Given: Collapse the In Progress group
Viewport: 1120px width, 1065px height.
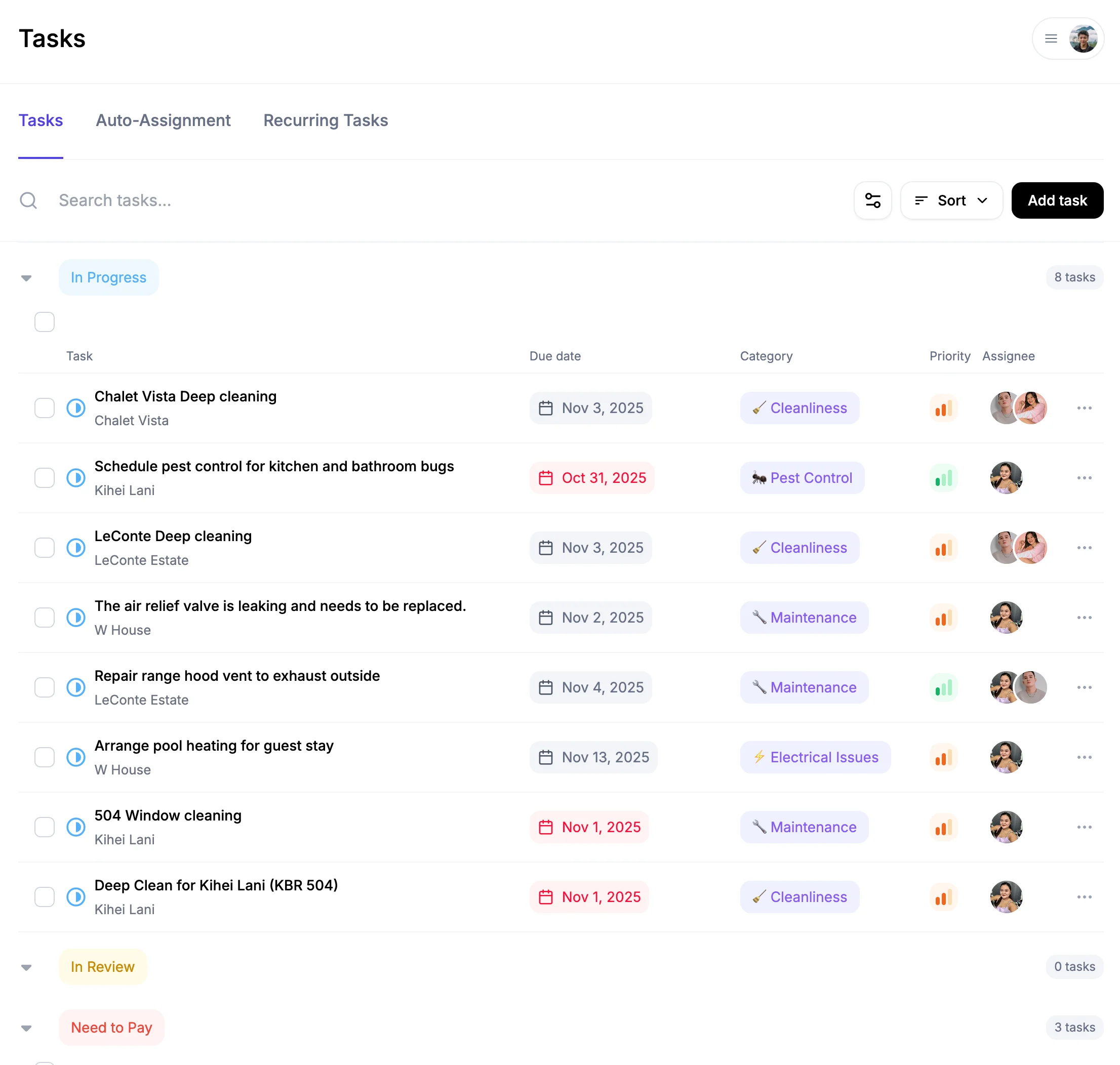Looking at the screenshot, I should [x=26, y=278].
